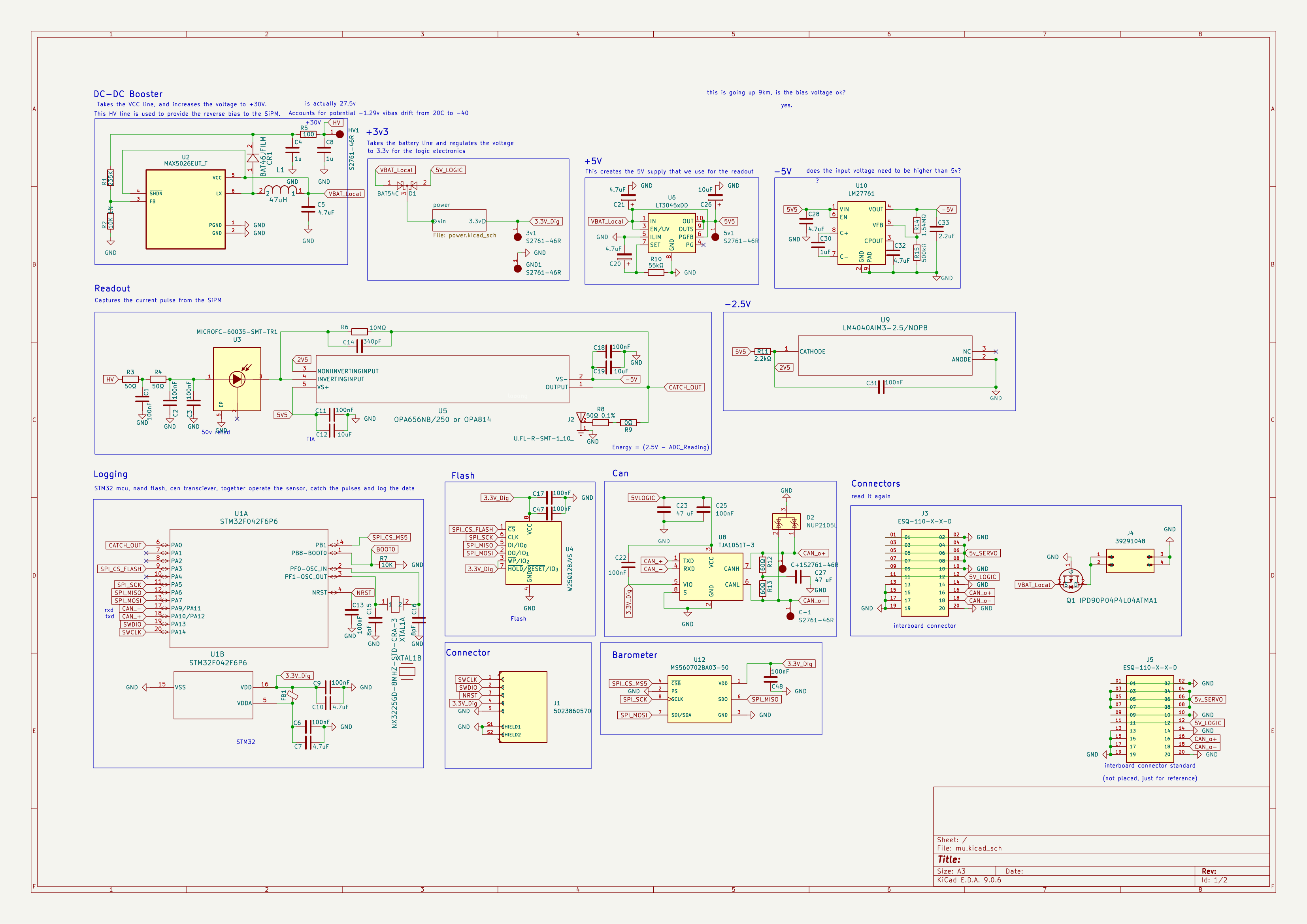Click the BOOT0 net label

[385, 549]
